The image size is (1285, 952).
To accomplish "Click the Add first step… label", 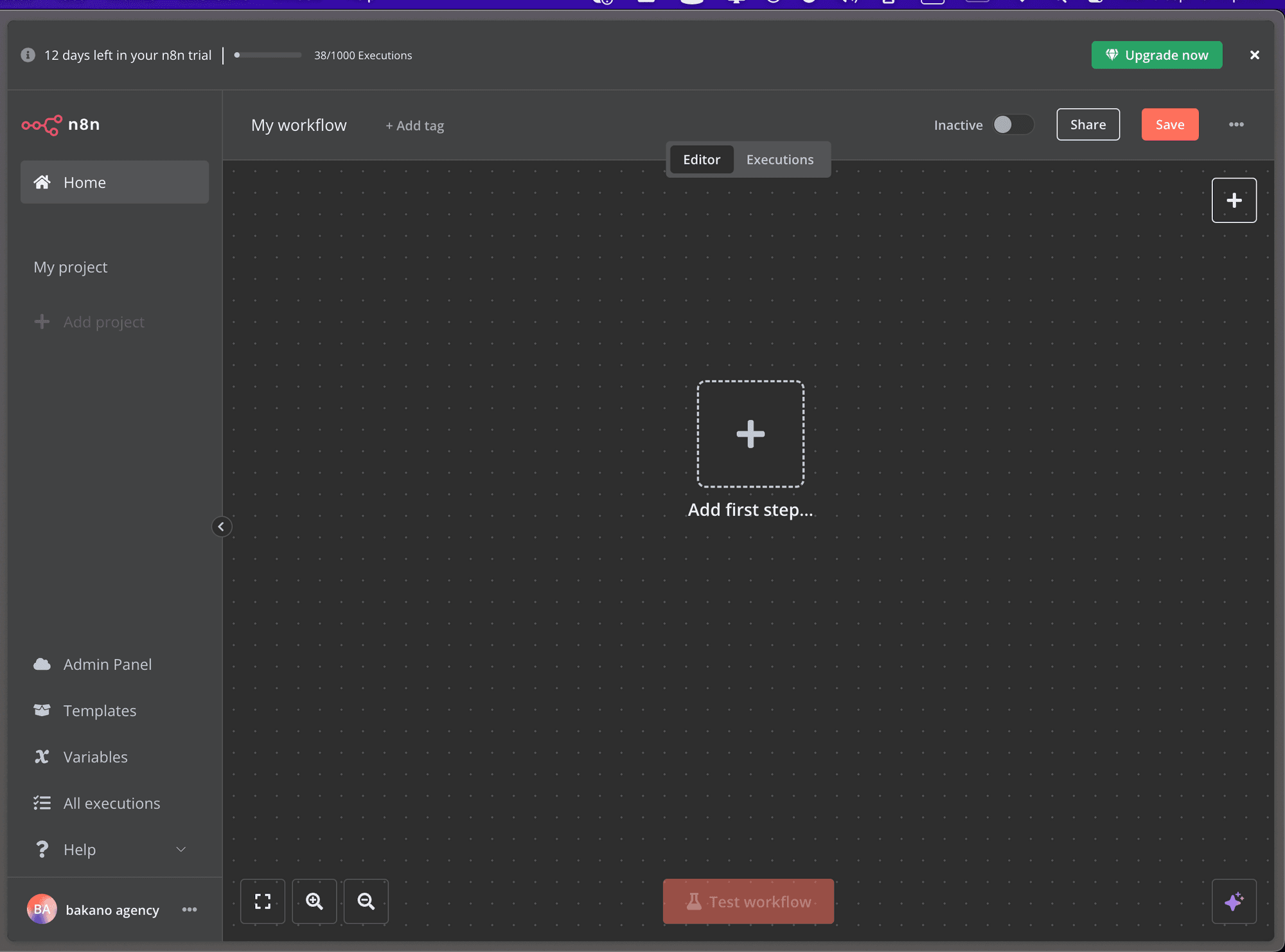I will click(x=750, y=509).
